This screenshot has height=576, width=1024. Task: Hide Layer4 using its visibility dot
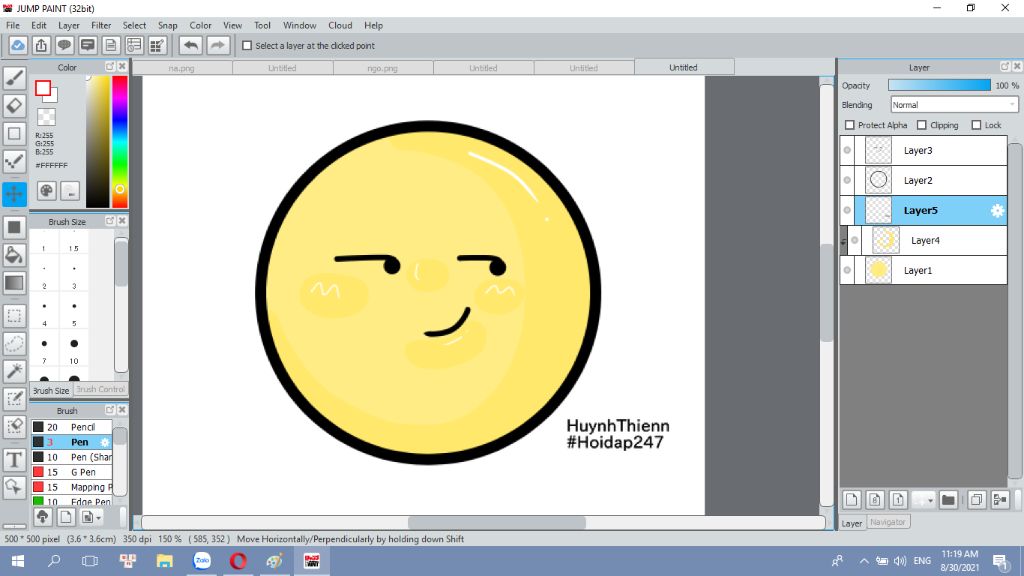click(x=854, y=240)
